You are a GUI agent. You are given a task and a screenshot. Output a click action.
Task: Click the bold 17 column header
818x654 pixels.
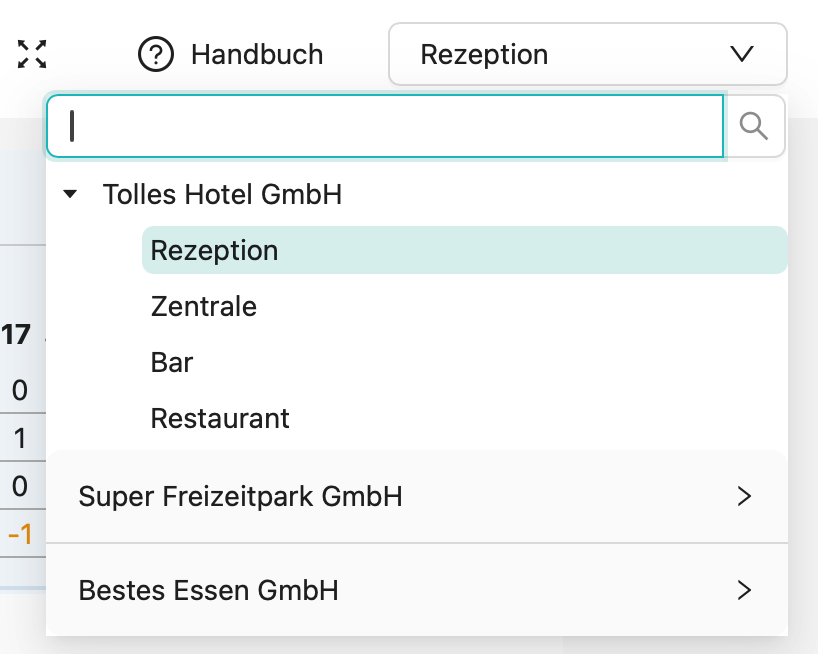click(x=16, y=334)
